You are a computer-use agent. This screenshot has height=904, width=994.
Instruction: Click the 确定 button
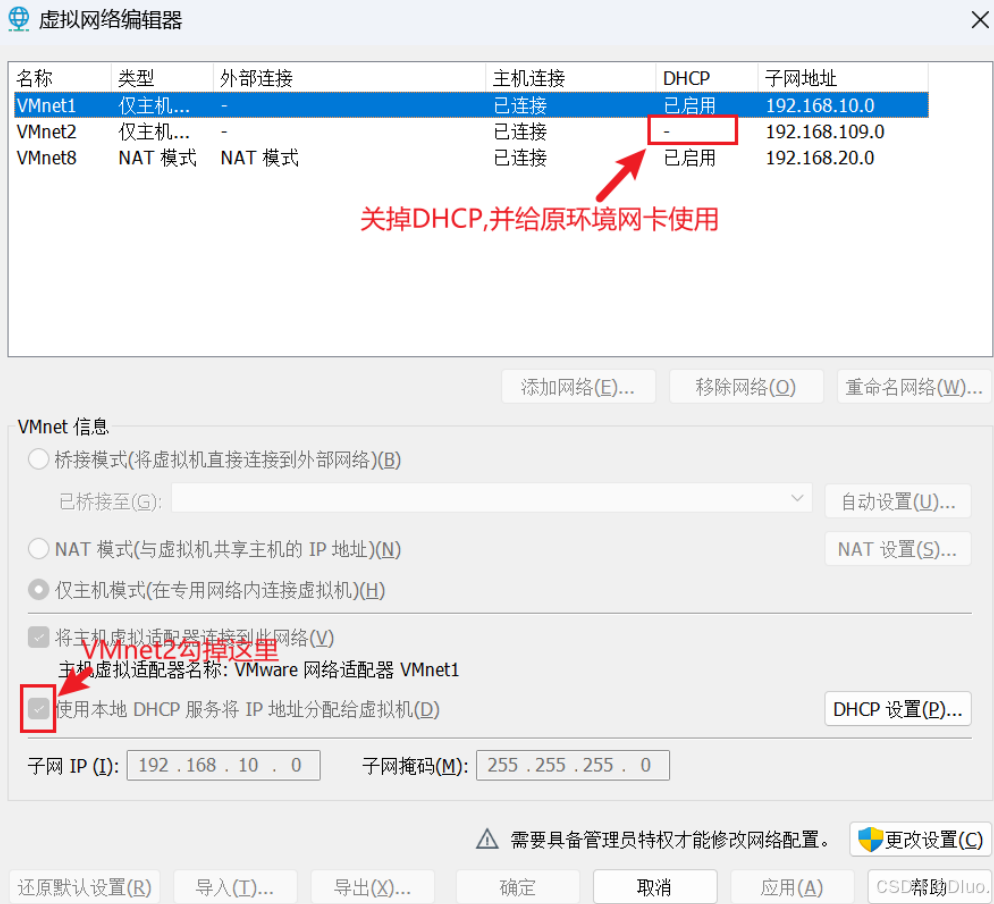(x=517, y=887)
